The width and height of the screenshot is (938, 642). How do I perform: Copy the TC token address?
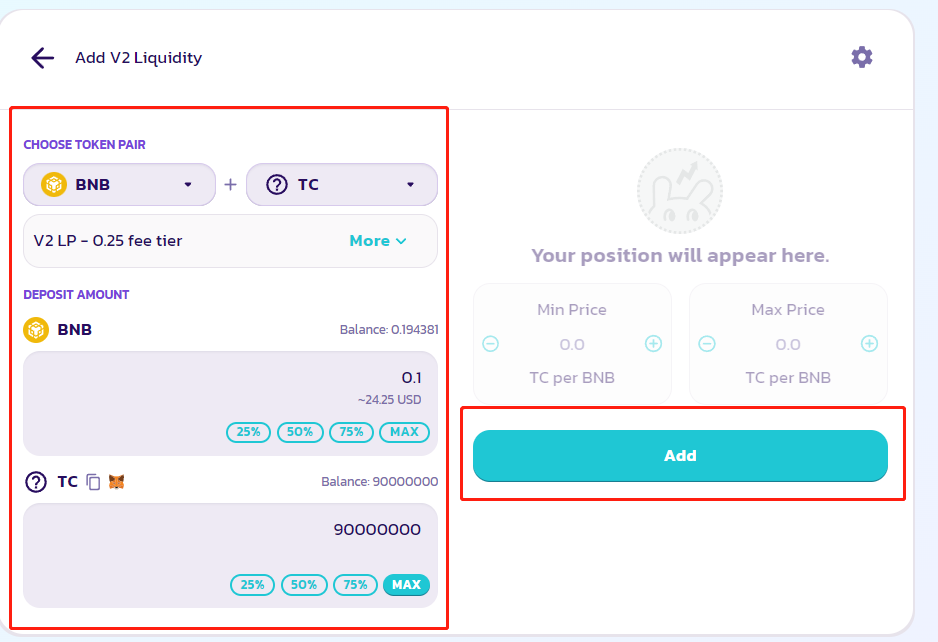93,482
